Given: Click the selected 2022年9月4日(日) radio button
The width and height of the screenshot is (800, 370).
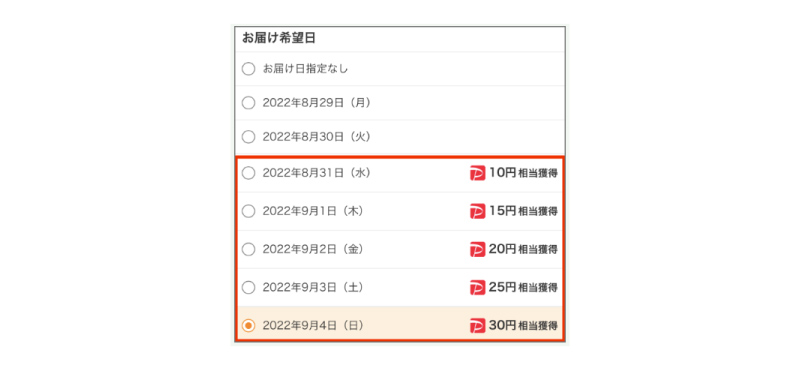Looking at the screenshot, I should [x=248, y=325].
